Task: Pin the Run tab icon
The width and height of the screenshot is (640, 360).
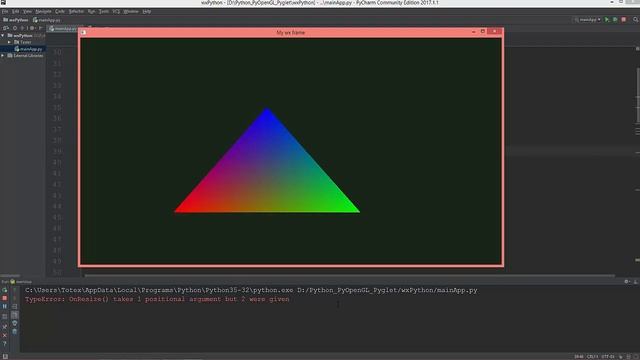Action: pos(5,327)
